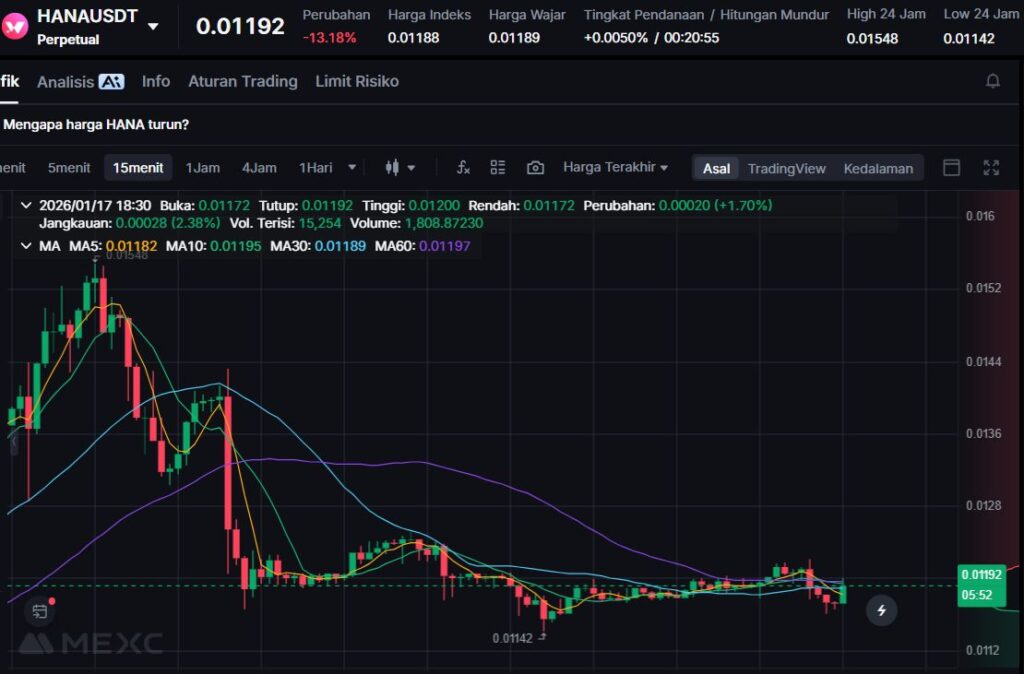Switch chart mode to Kedalaman
Screen dimensions: 1024x674
click(878, 168)
